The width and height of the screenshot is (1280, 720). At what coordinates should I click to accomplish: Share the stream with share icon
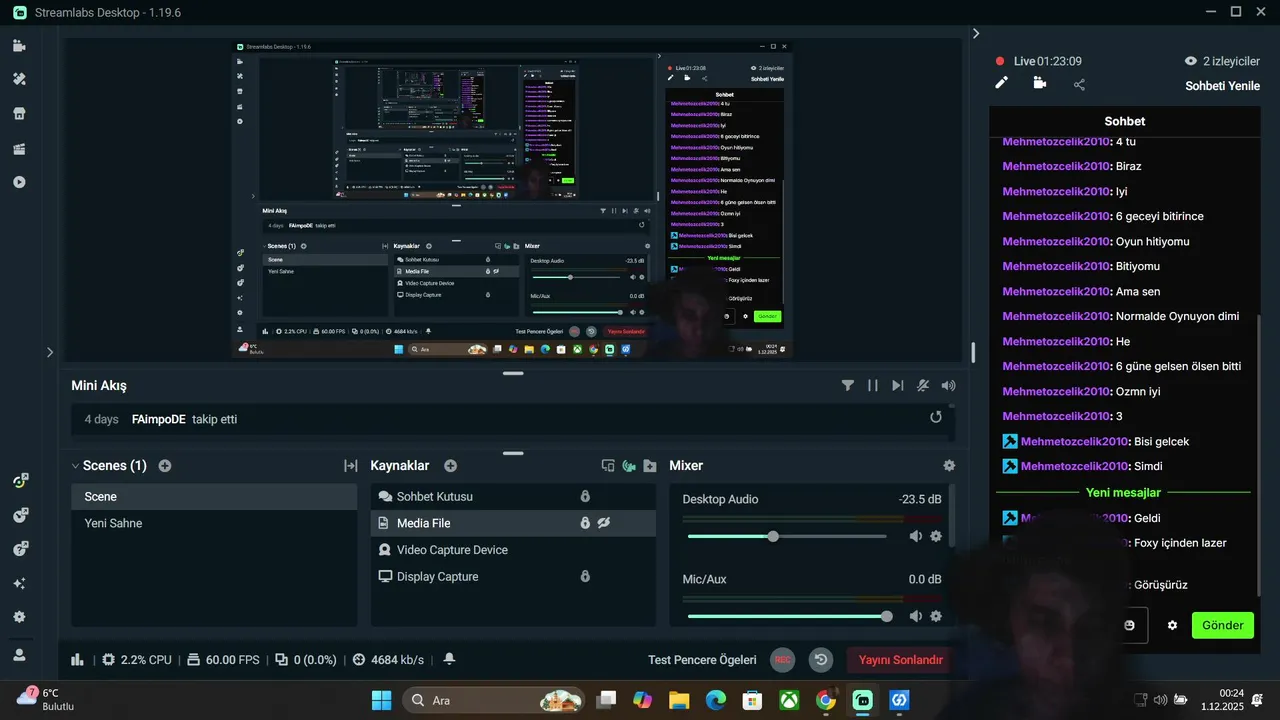[1079, 85]
